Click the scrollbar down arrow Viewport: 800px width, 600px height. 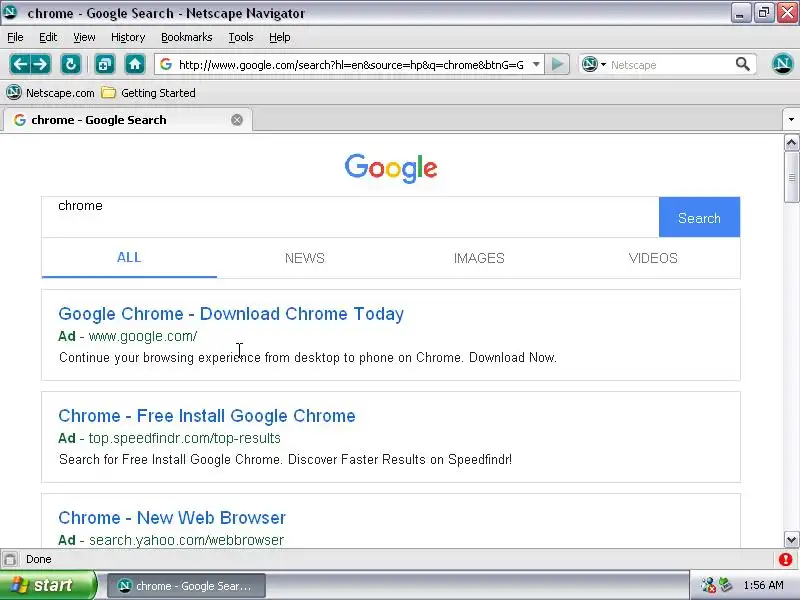[x=791, y=539]
